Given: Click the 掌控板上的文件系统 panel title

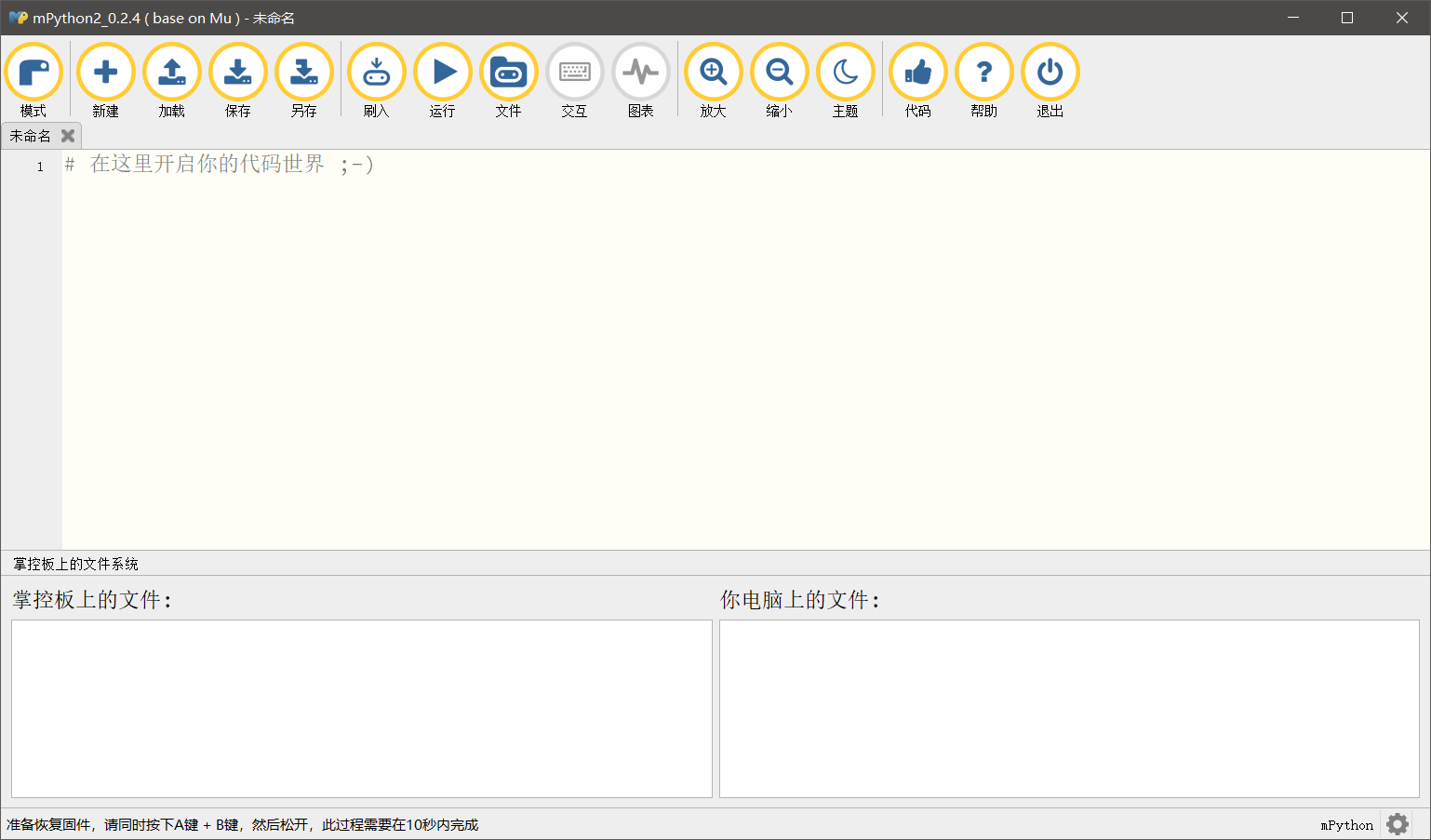Looking at the screenshot, I should (x=75, y=564).
